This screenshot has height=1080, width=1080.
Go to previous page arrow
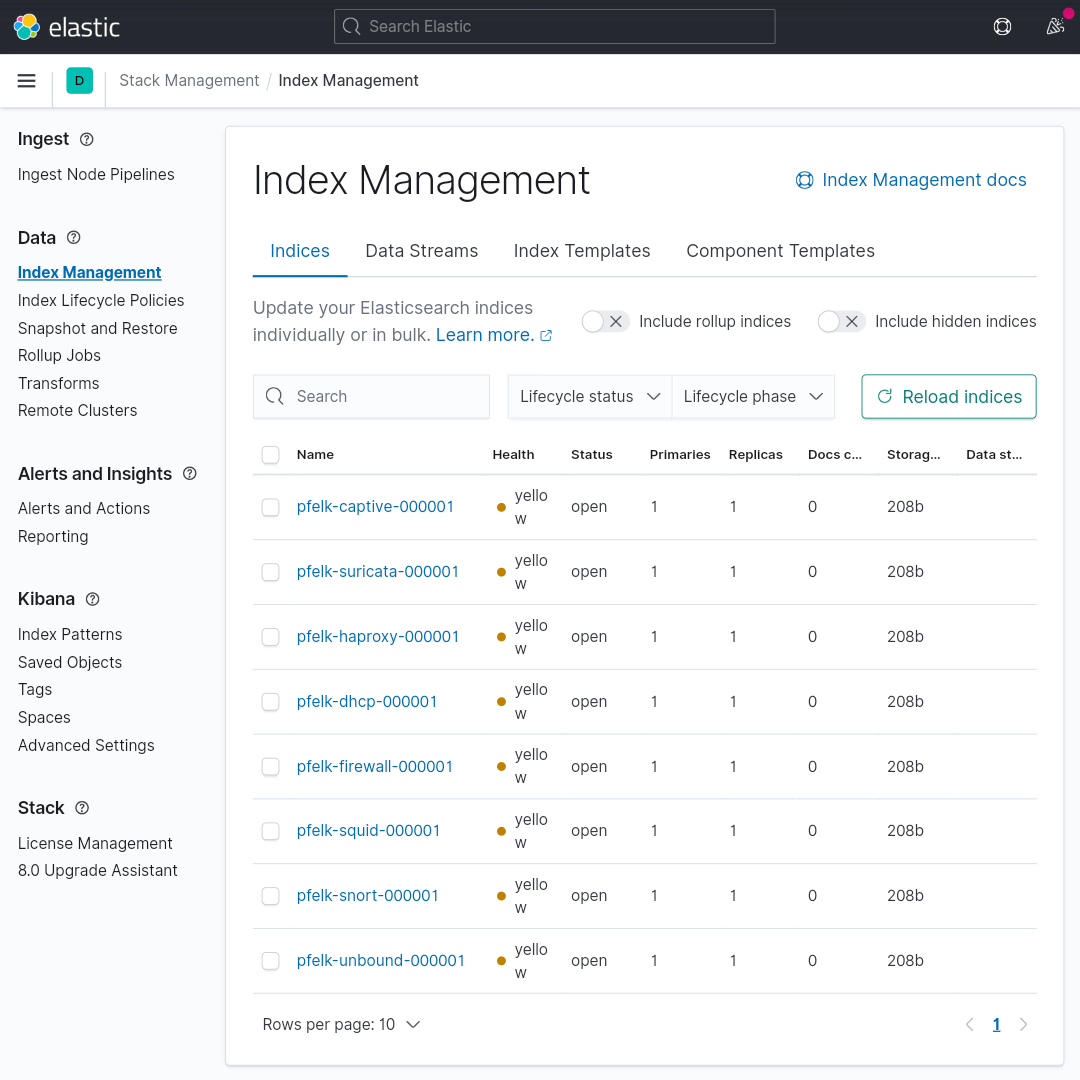[970, 1024]
